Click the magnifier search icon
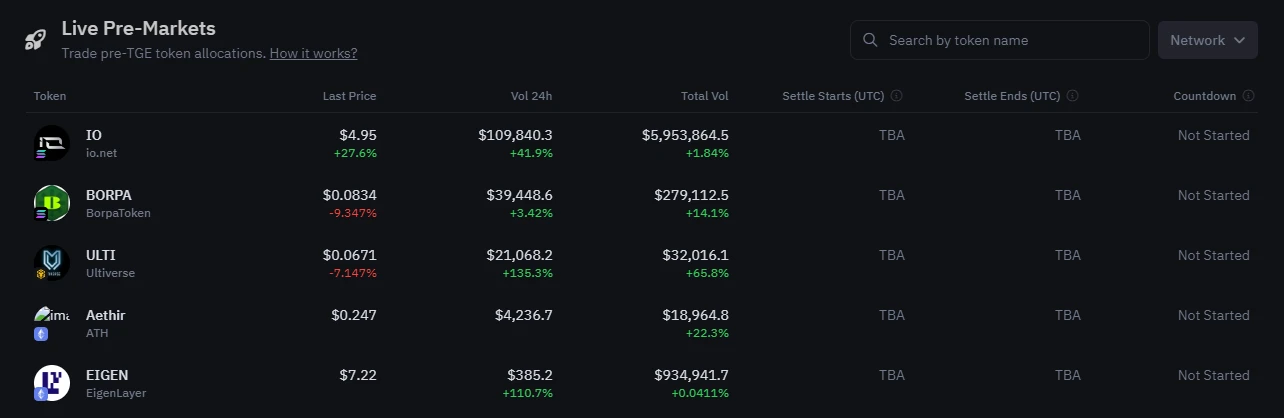The image size is (1284, 418). click(870, 40)
